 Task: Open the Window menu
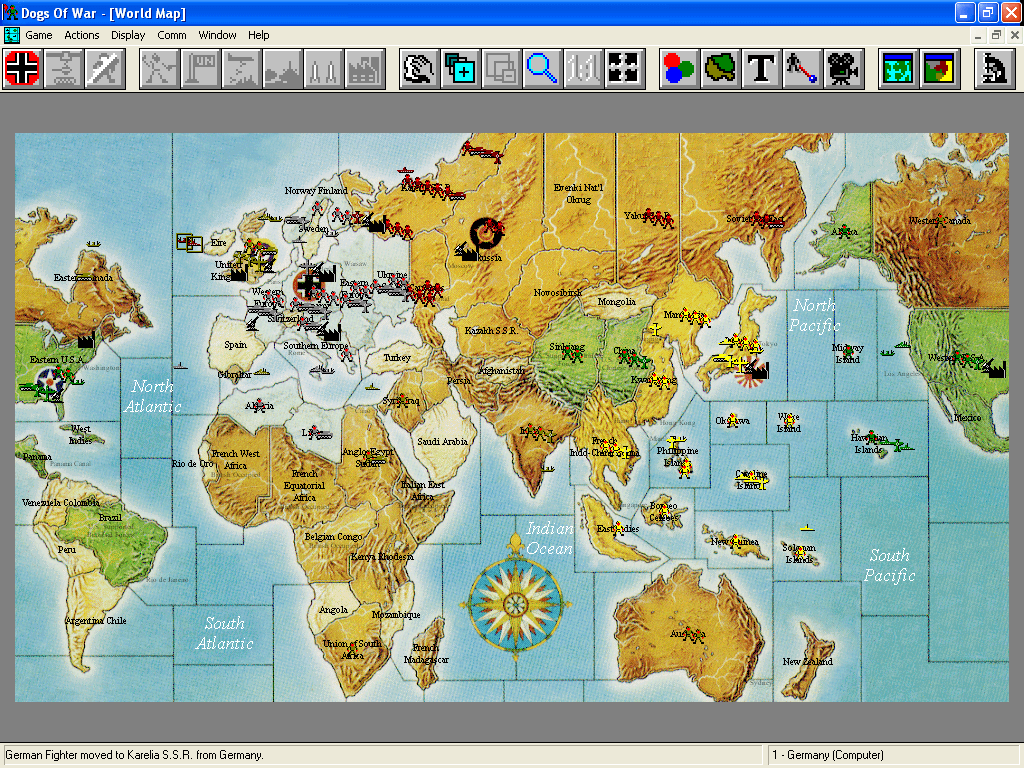click(217, 35)
